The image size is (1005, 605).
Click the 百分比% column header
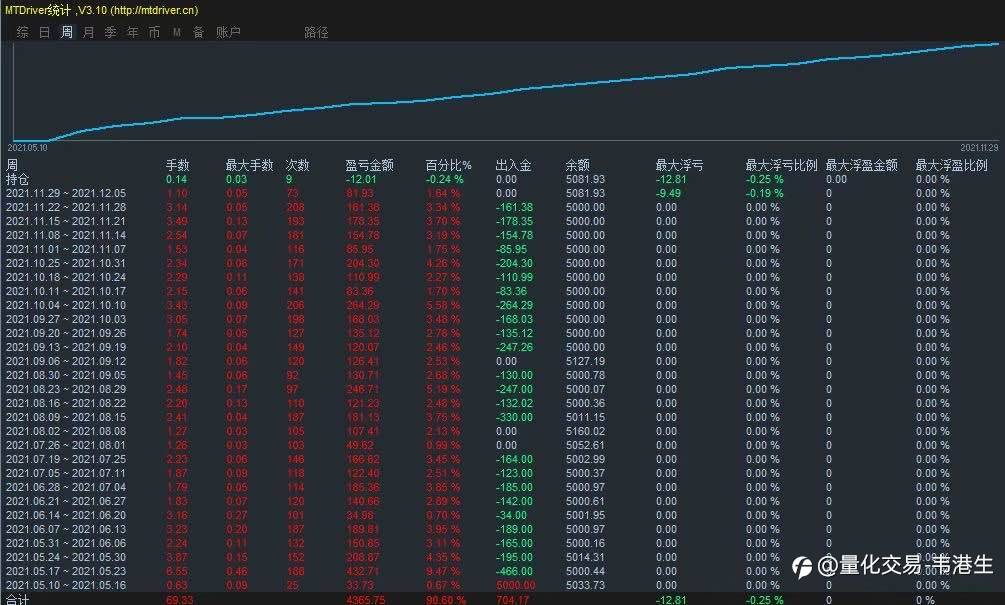(x=448, y=165)
